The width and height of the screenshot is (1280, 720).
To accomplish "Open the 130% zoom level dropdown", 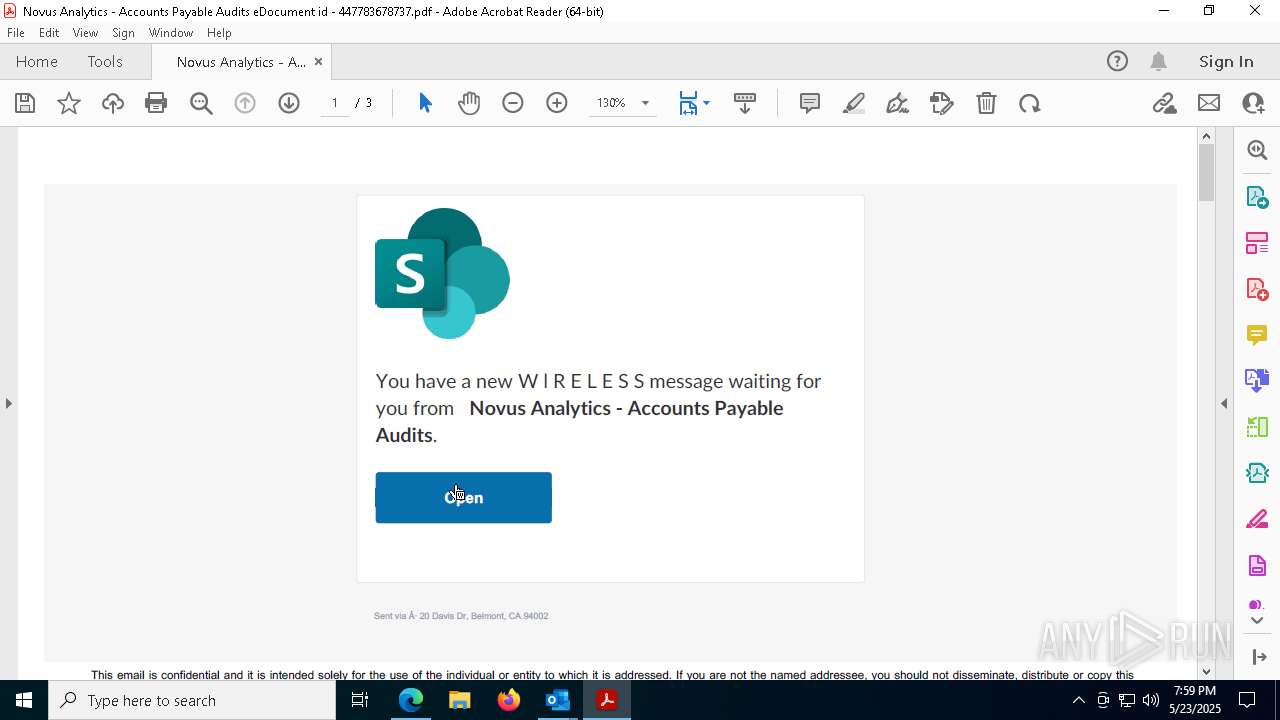I will 645,103.
